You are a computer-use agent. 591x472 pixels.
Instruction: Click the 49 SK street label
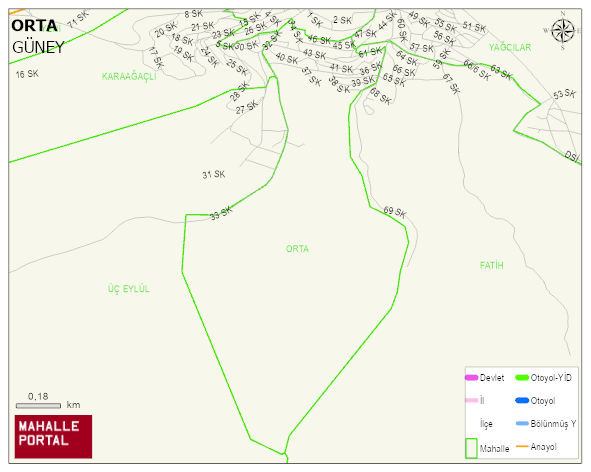pos(418,19)
